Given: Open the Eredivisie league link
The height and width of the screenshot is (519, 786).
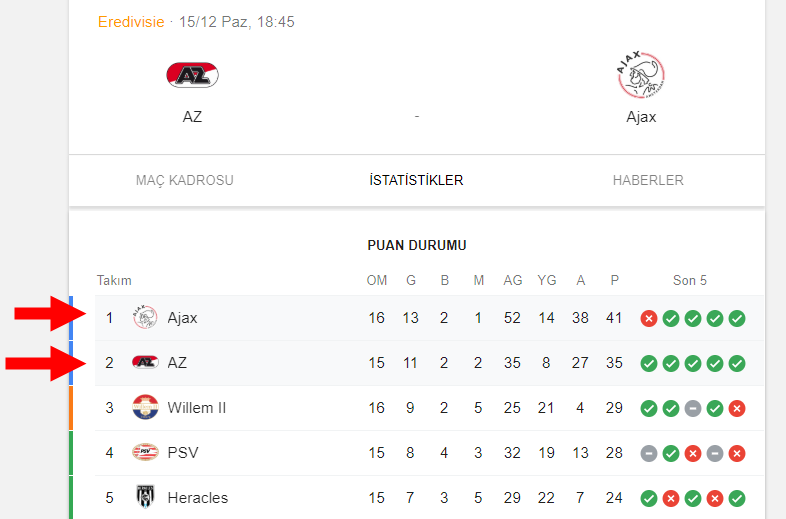Looking at the screenshot, I should coord(131,22).
